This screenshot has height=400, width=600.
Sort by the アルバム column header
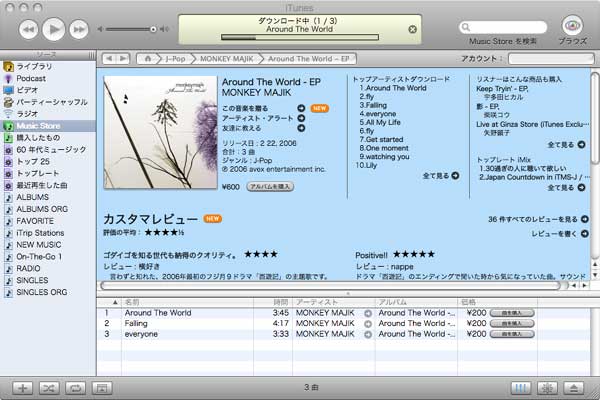click(416, 302)
